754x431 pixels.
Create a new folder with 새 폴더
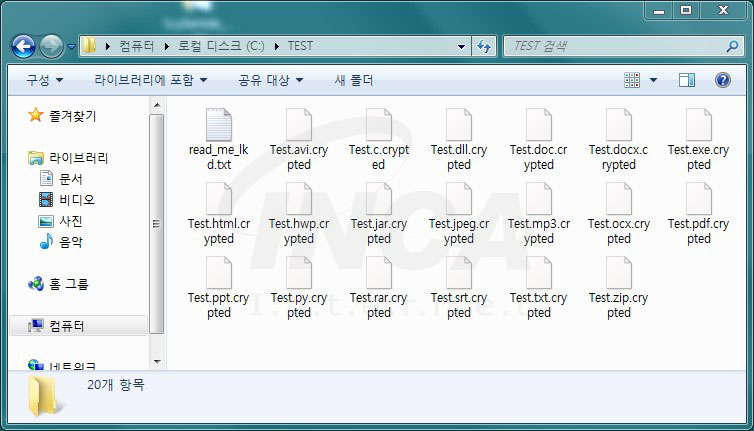[353, 80]
